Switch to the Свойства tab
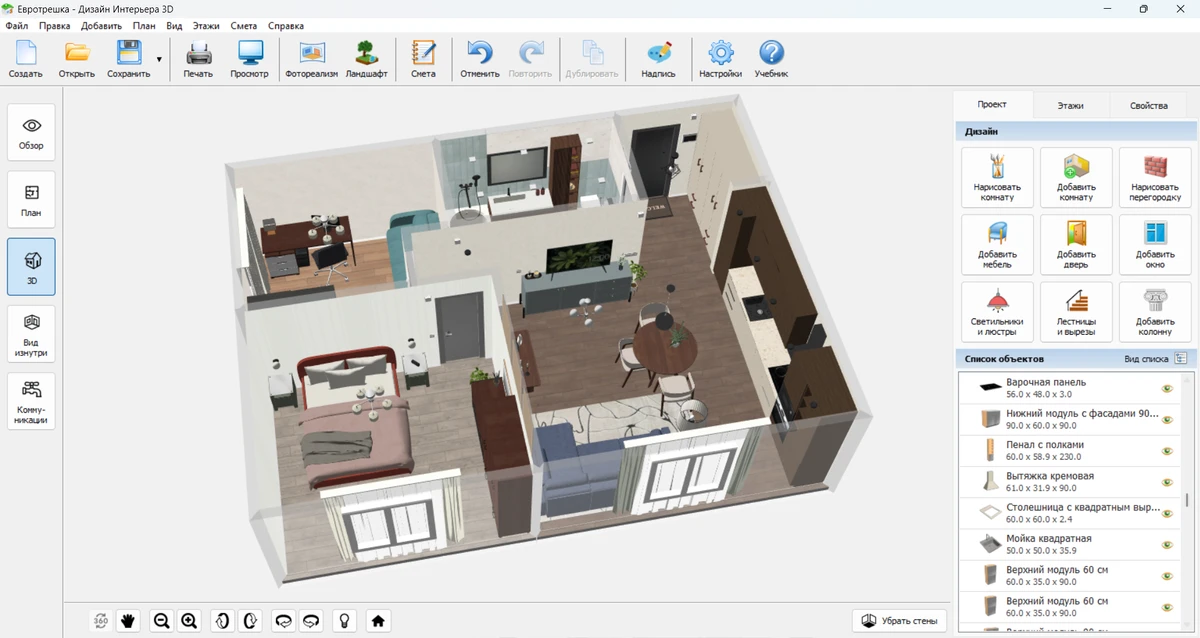The width and height of the screenshot is (1200, 638). (1148, 105)
